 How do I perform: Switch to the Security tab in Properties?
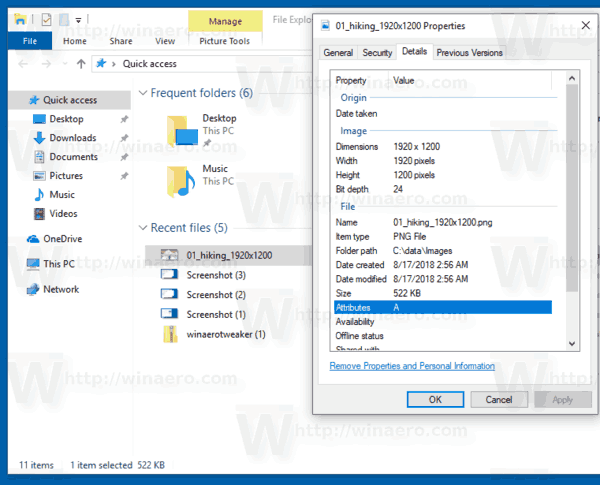click(377, 53)
